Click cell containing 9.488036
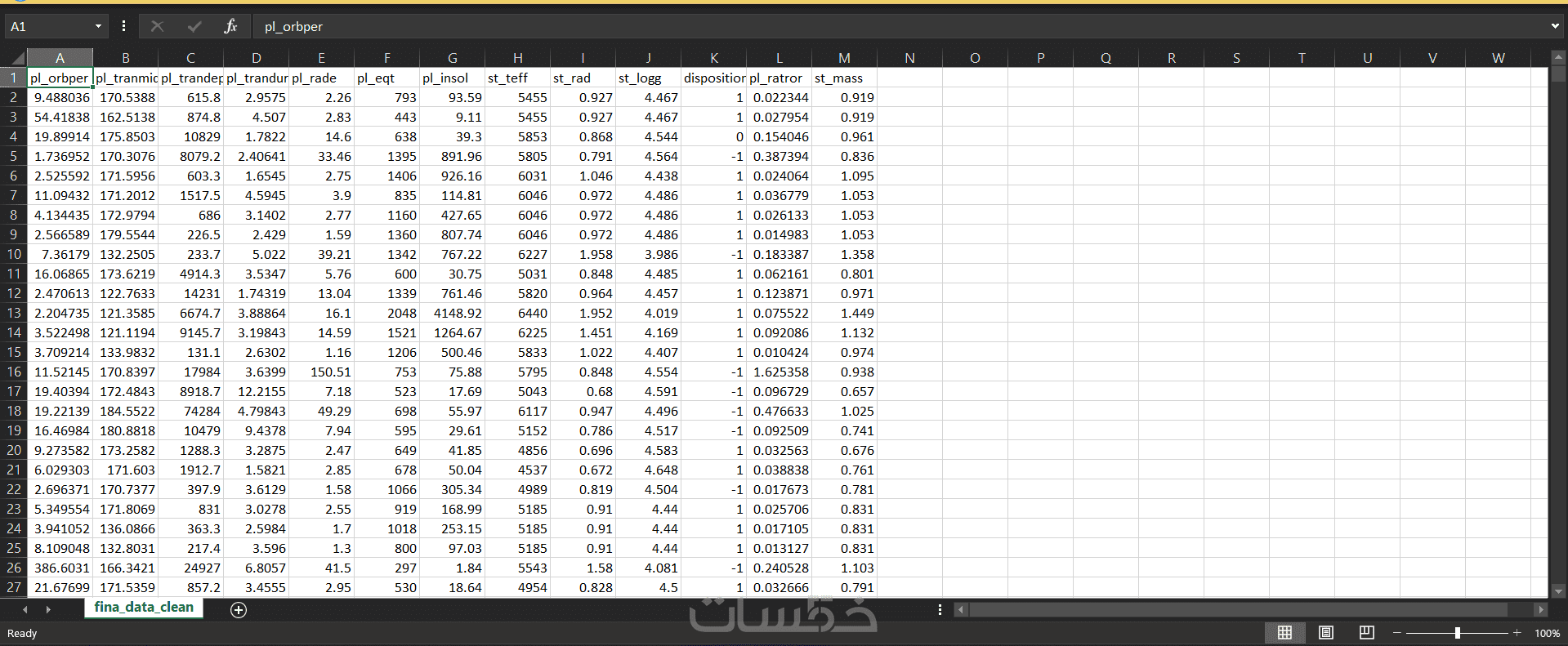Image resolution: width=1568 pixels, height=646 pixels. pos(60,97)
